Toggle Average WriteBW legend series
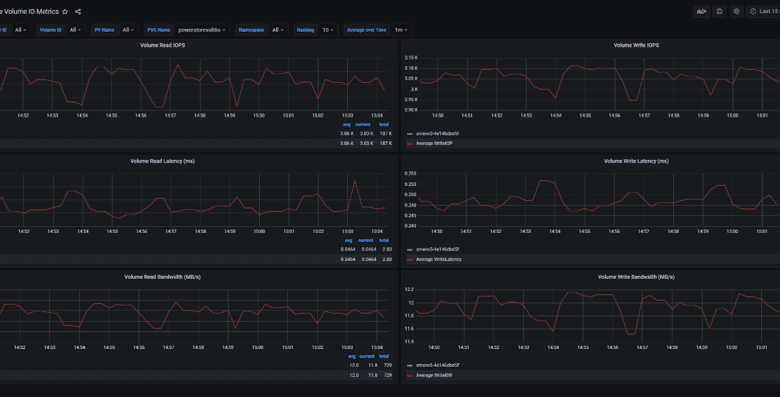Viewport: 780px width, 397px height. [x=434, y=375]
